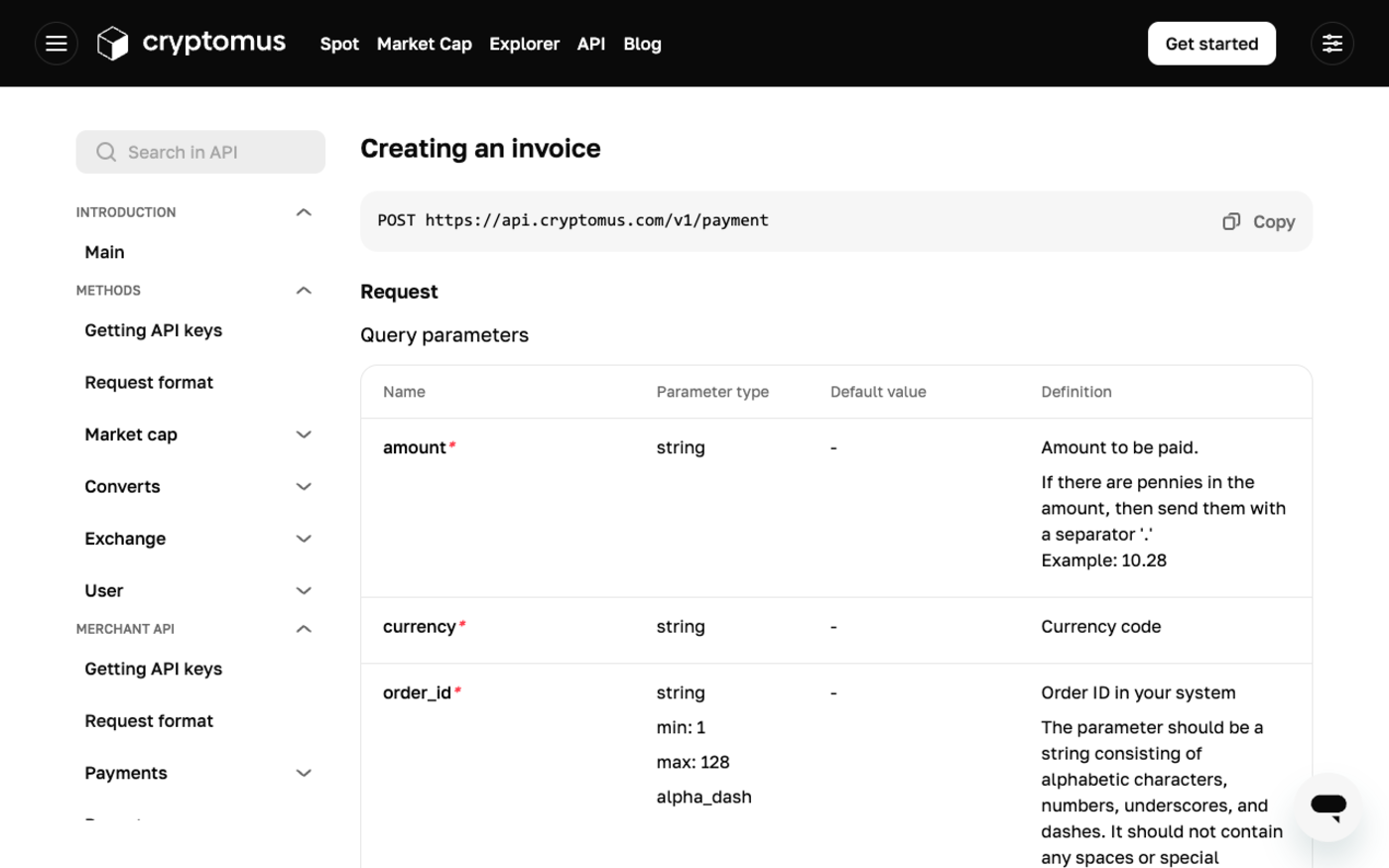Open the Blog nav item
1389x868 pixels.
pyautogui.click(x=642, y=44)
